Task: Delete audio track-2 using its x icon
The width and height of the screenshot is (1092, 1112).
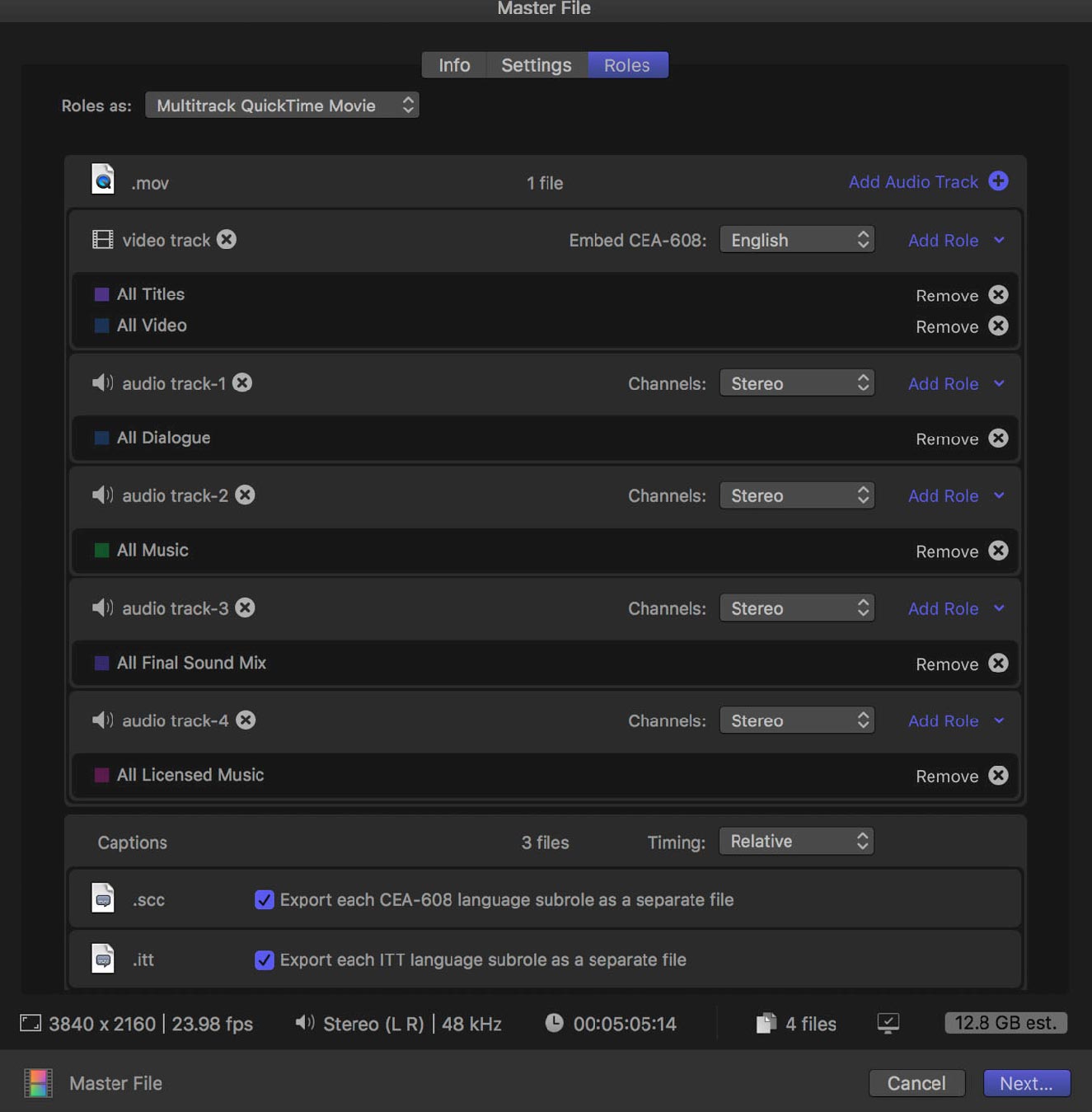Action: [245, 495]
